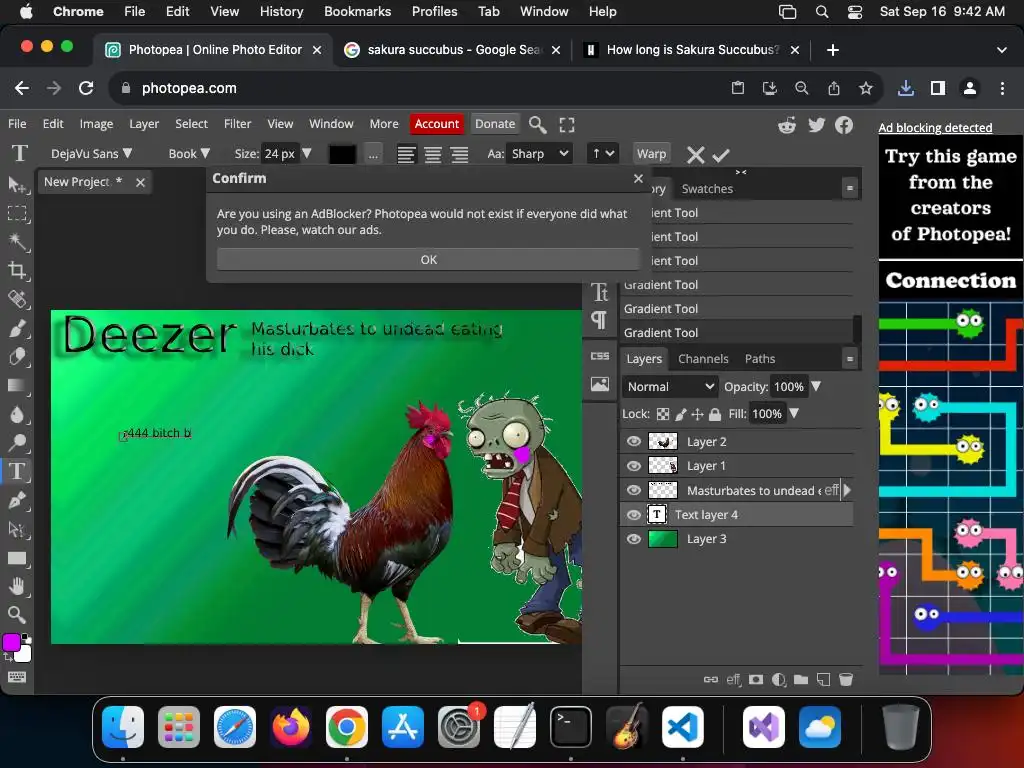Screen dimensions: 1024x768
Task: Hide Layer 2 with its eye icon
Action: 633,441
